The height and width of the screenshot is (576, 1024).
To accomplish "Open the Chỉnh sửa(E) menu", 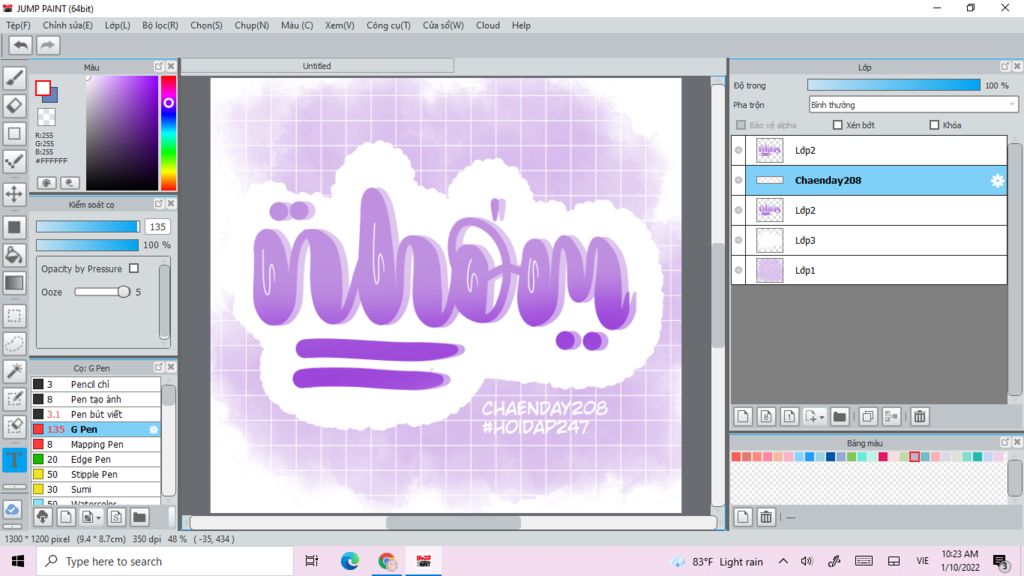I will (67, 25).
